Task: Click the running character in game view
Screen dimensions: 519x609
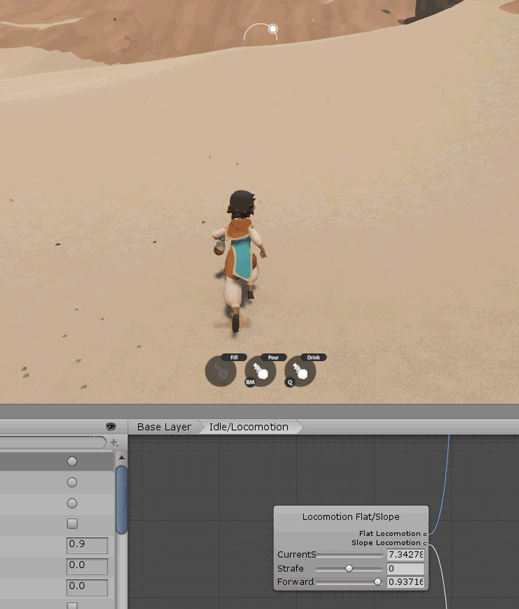Action: pos(240,261)
